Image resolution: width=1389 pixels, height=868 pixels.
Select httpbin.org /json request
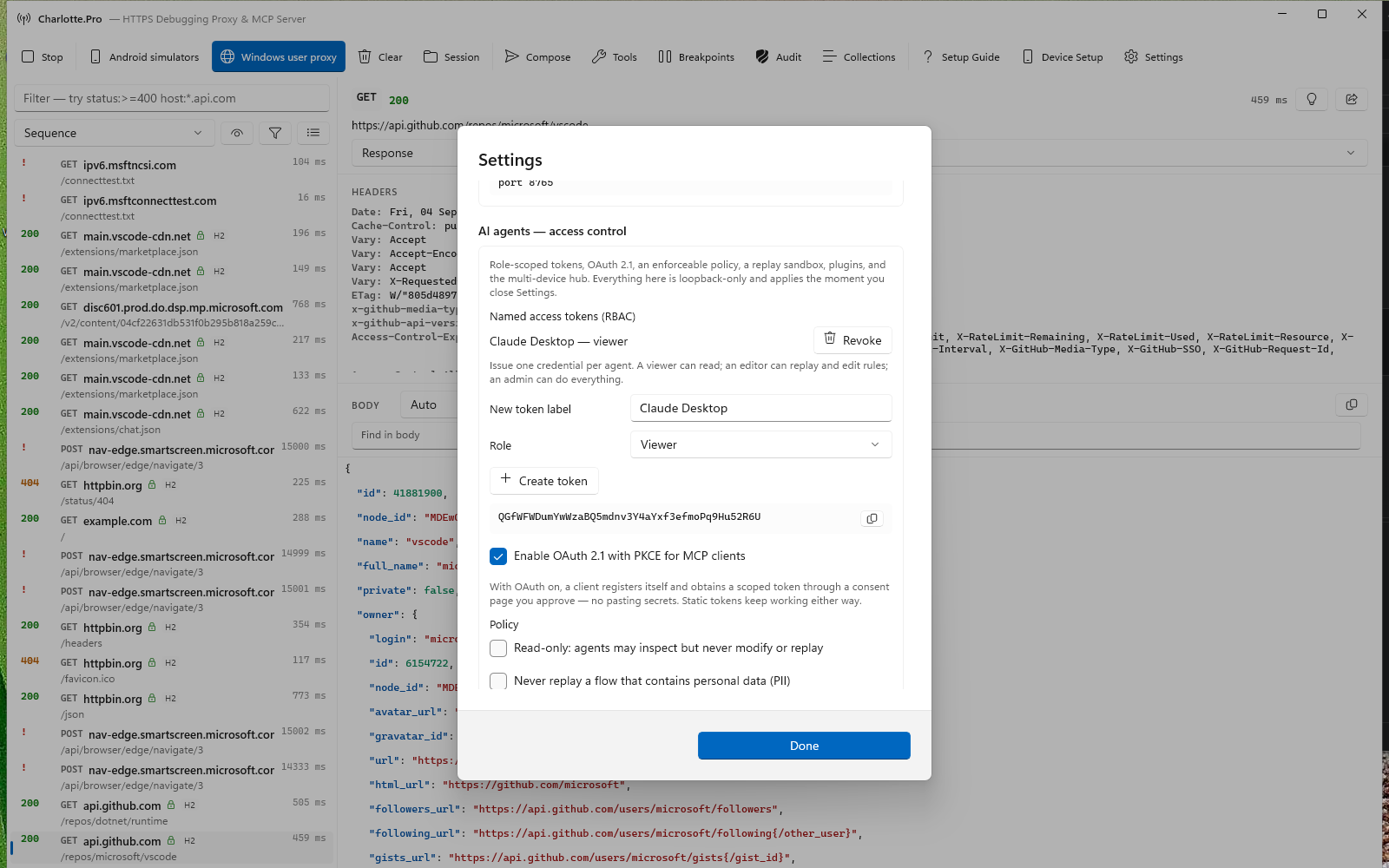pyautogui.click(x=172, y=706)
